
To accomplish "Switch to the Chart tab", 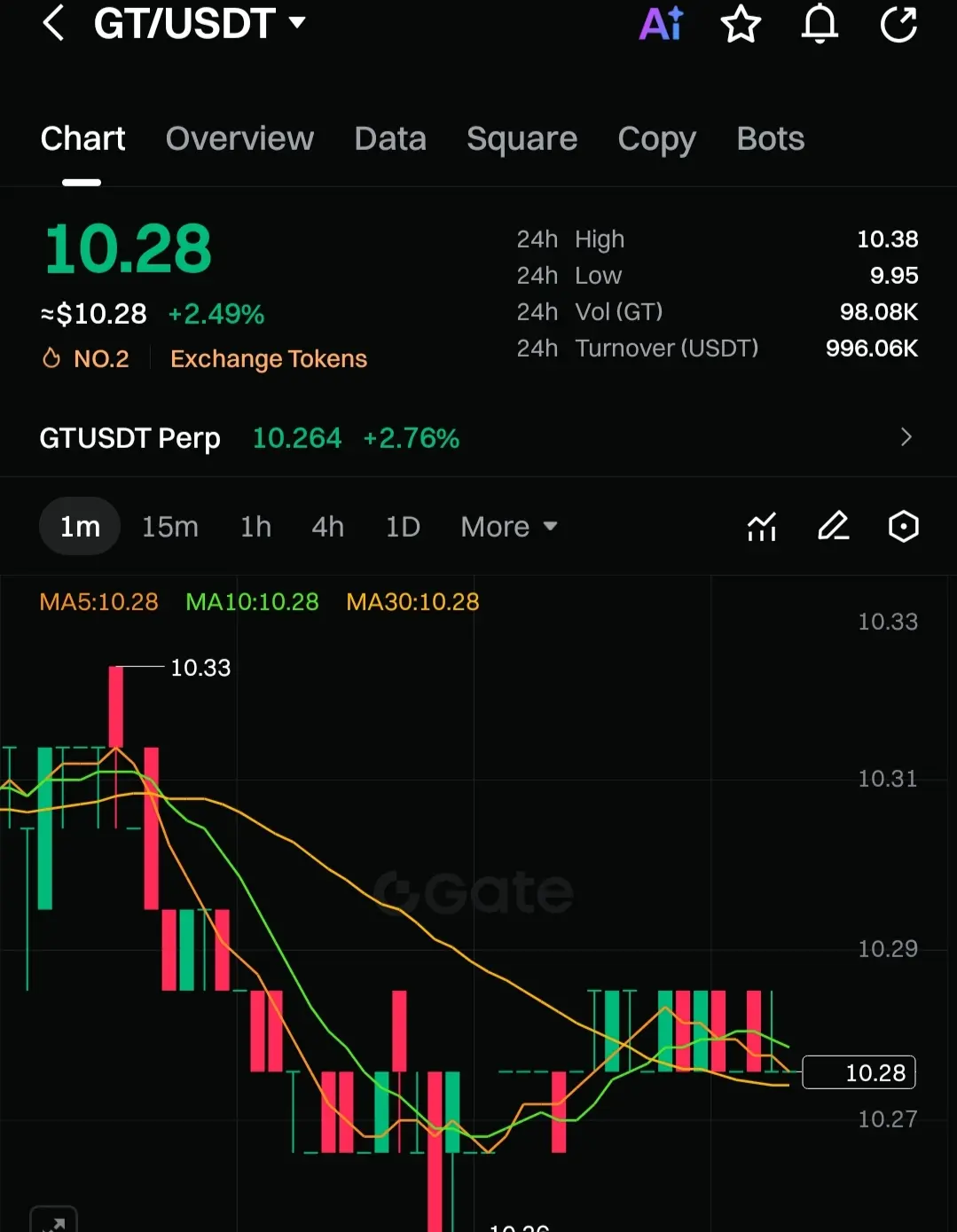I will coord(82,139).
